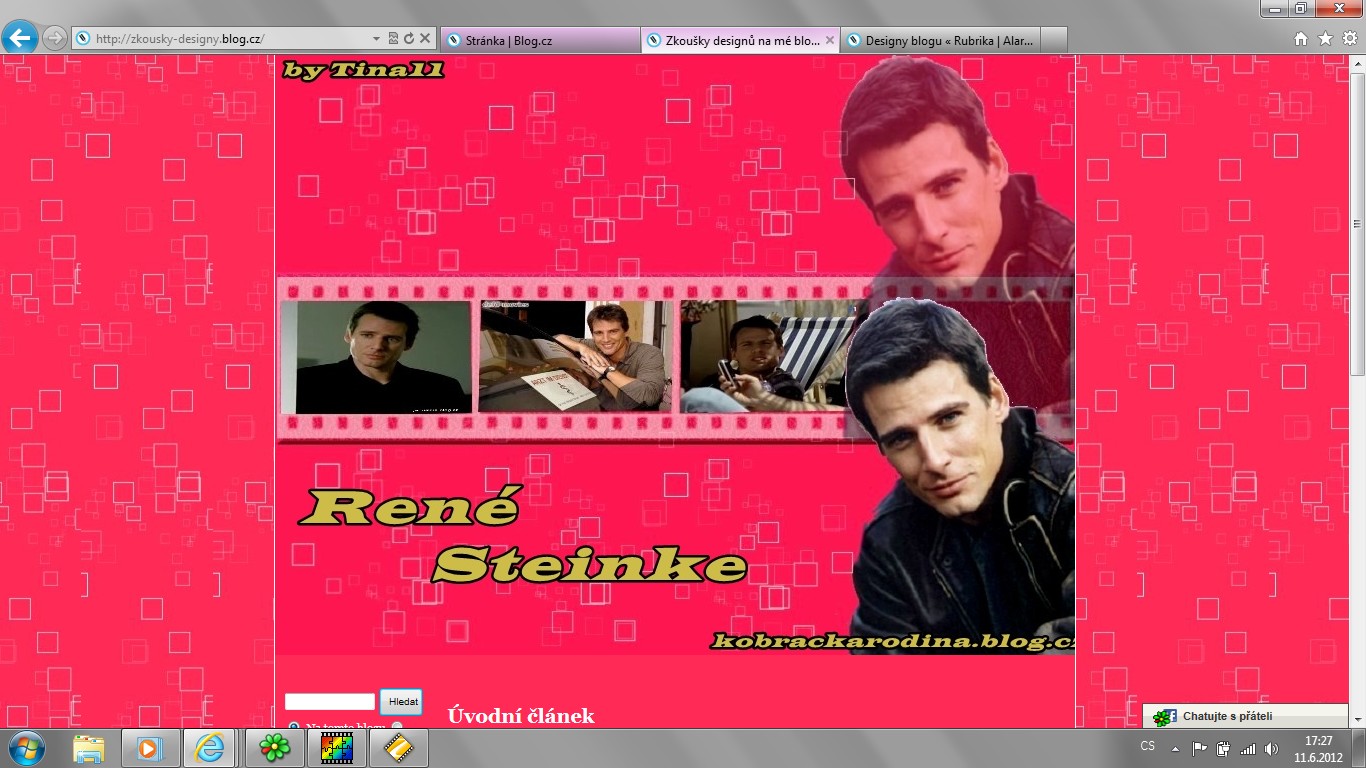The image size is (1366, 768).
Task: Click the vertical scrollbar thumb
Action: (1357, 224)
